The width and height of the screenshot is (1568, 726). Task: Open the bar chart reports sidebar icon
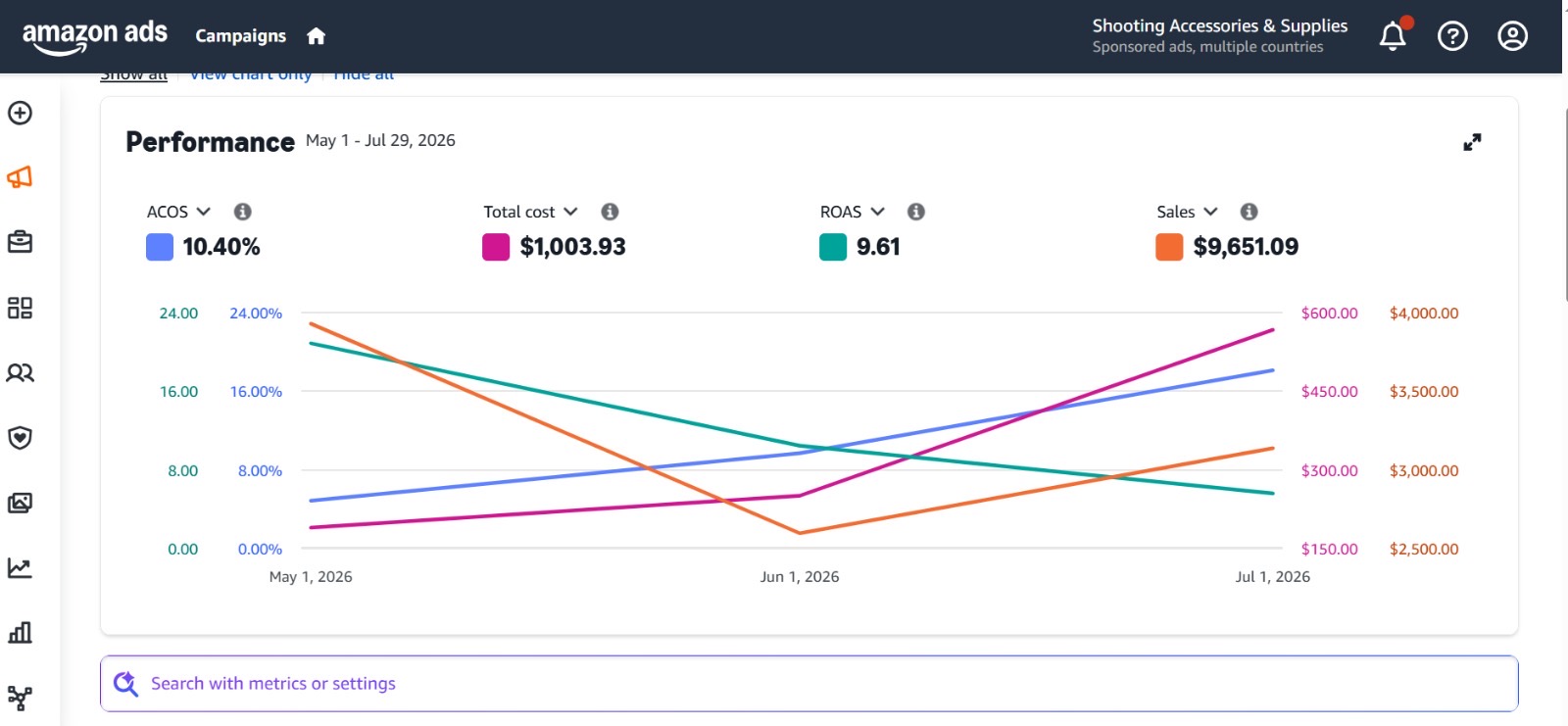(20, 632)
